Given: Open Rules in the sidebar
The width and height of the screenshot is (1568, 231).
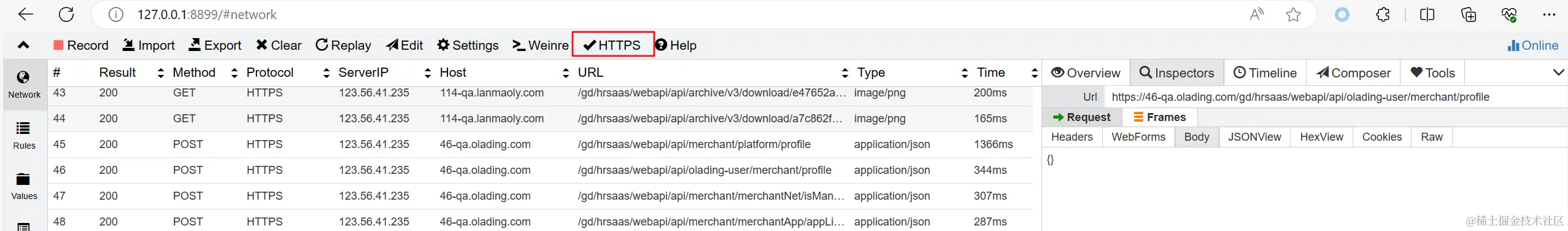Looking at the screenshot, I should (x=24, y=136).
